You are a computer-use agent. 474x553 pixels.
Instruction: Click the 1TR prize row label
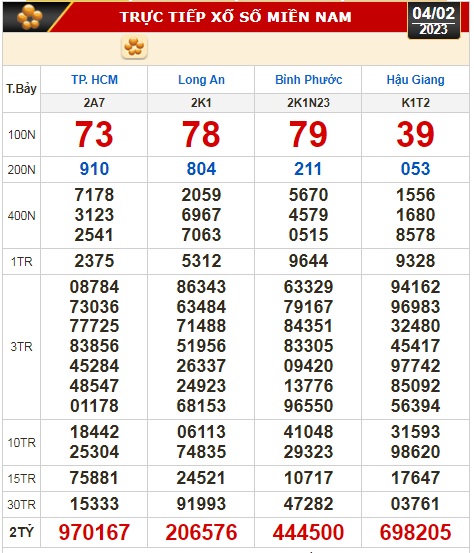click(x=22, y=262)
